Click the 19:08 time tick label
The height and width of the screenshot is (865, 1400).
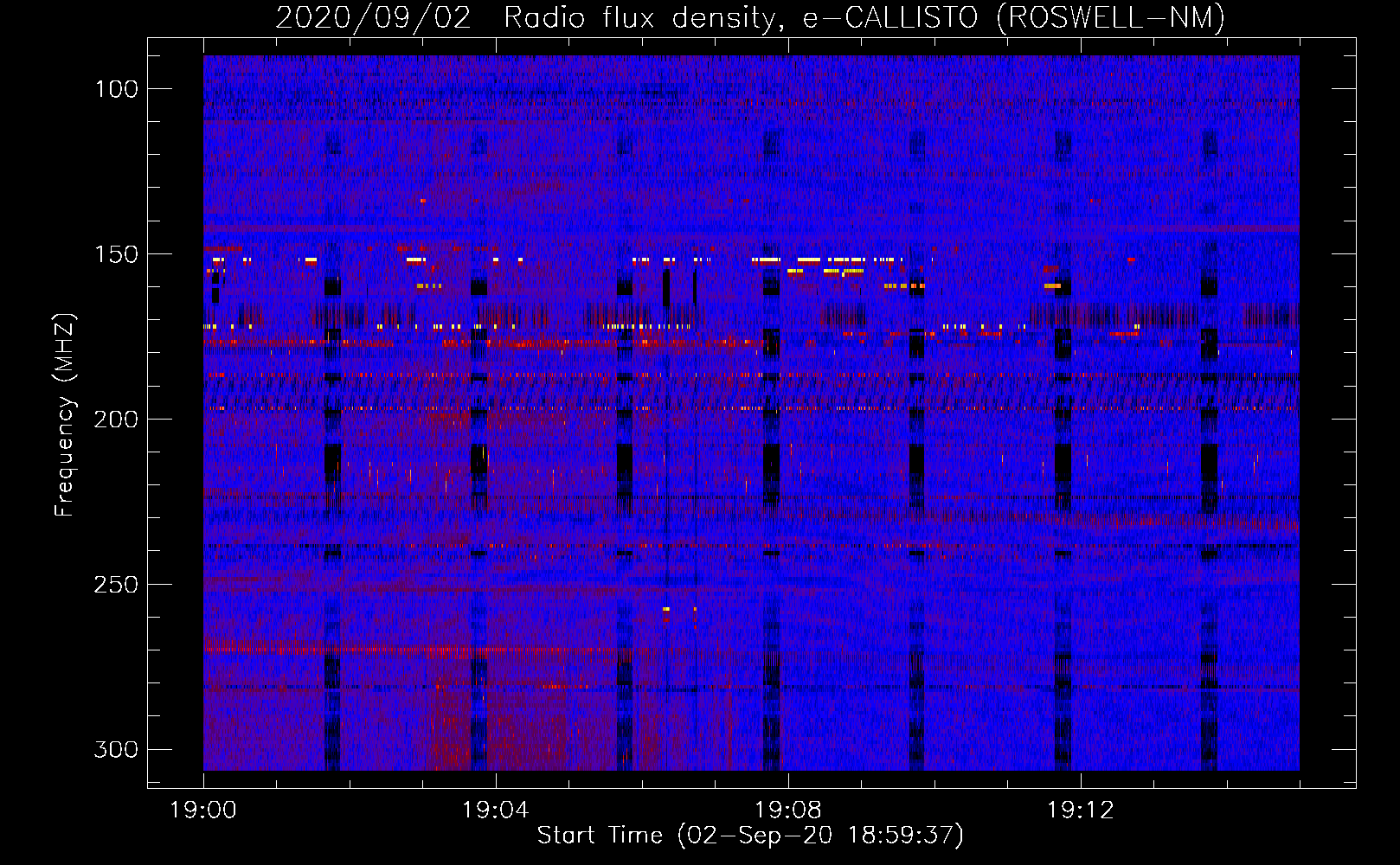788,811
